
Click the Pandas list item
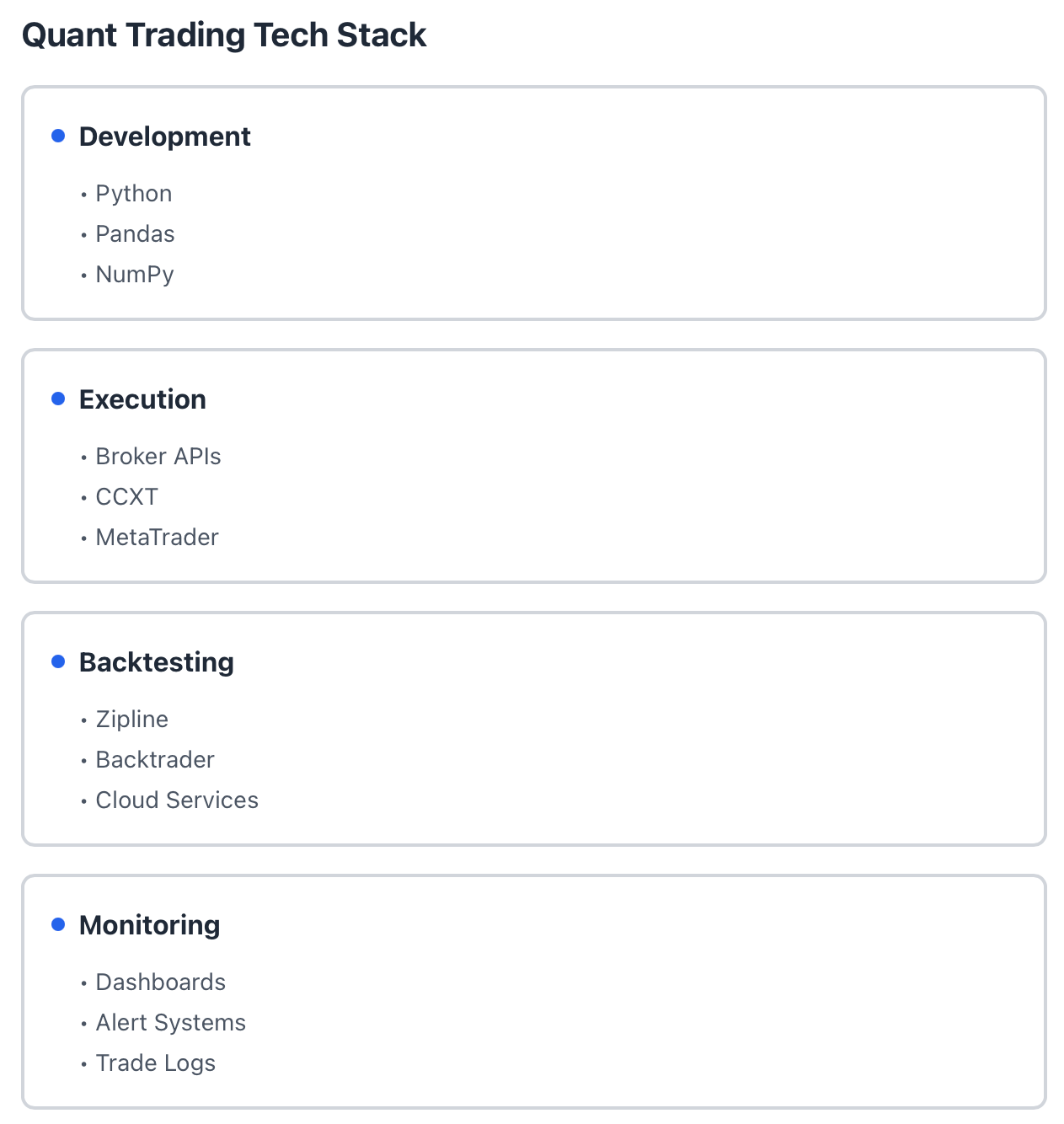(x=135, y=234)
